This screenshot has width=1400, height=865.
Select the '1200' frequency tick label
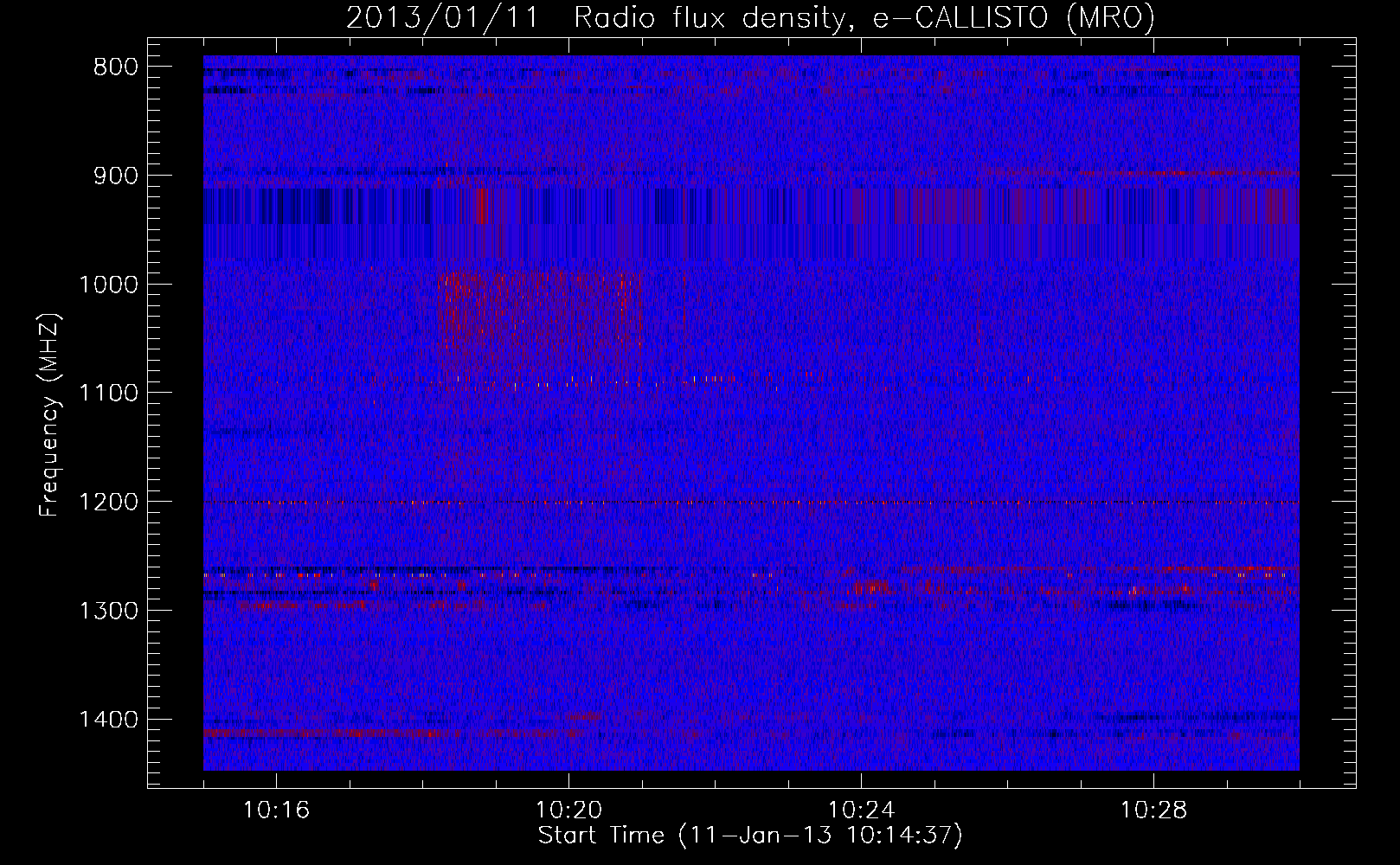[108, 502]
